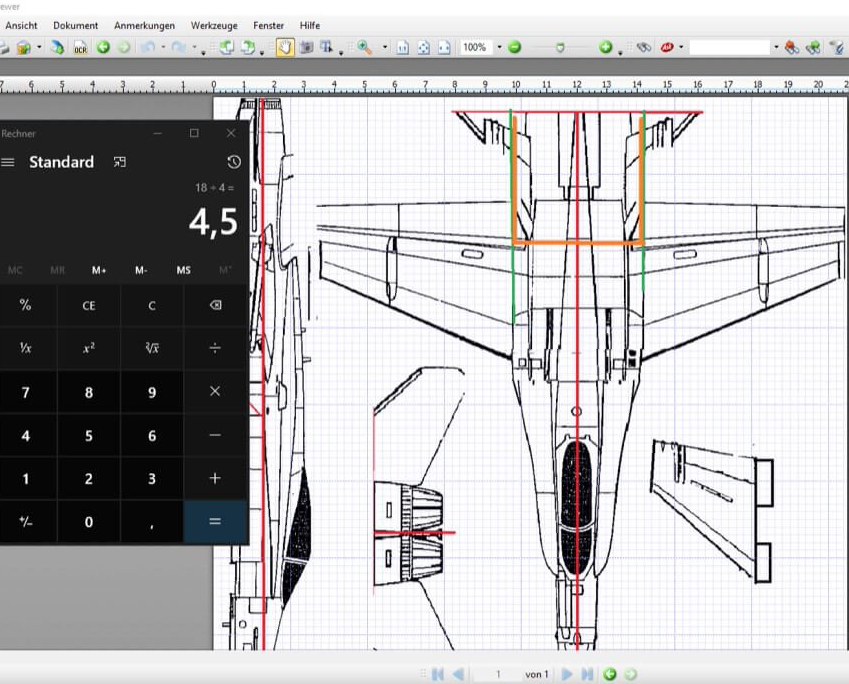
Task: Click the green zoom out minus button
Action: (x=514, y=47)
